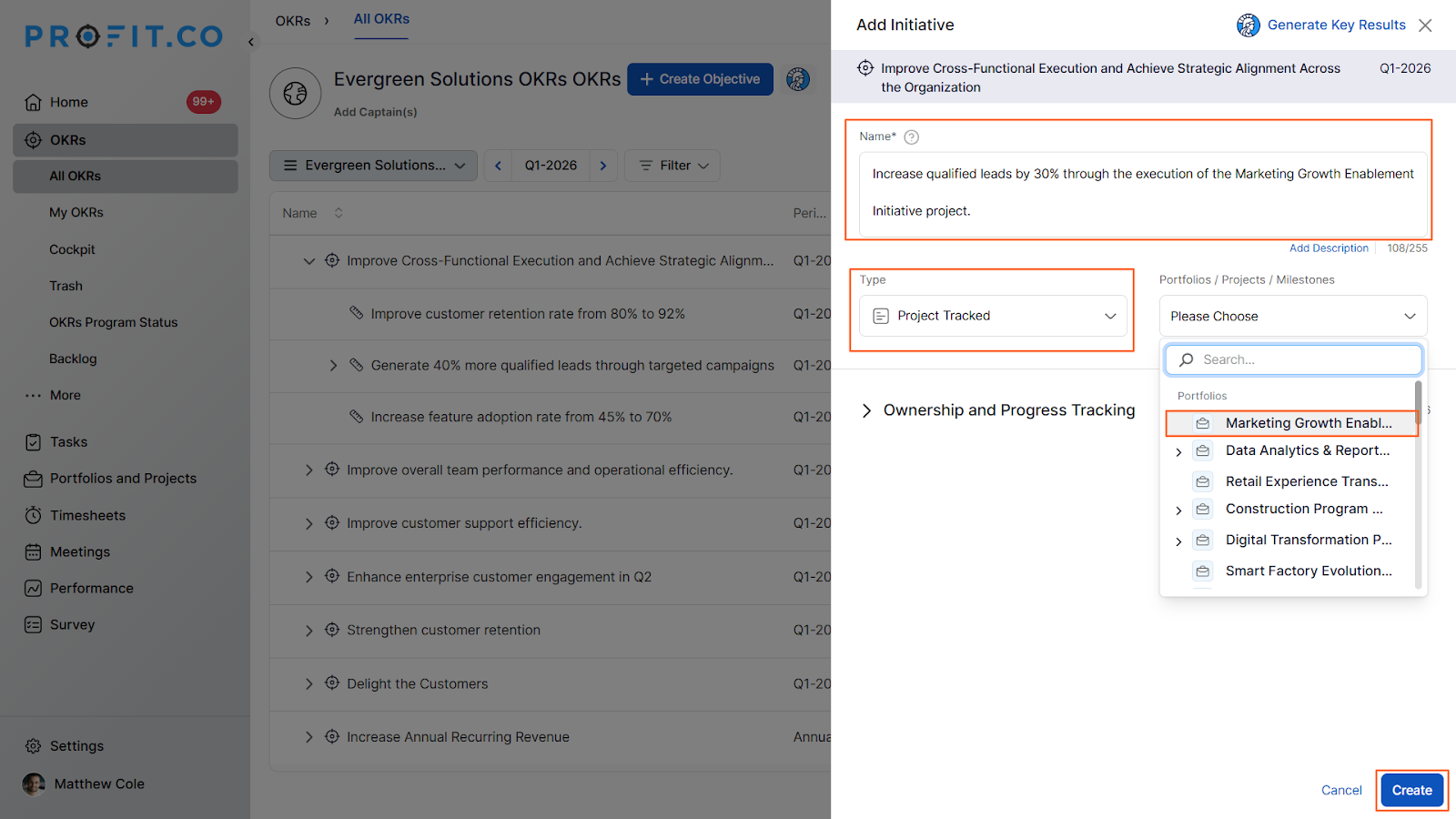Open the Filter dropdown
This screenshot has height=819, width=1456.
tap(672, 166)
